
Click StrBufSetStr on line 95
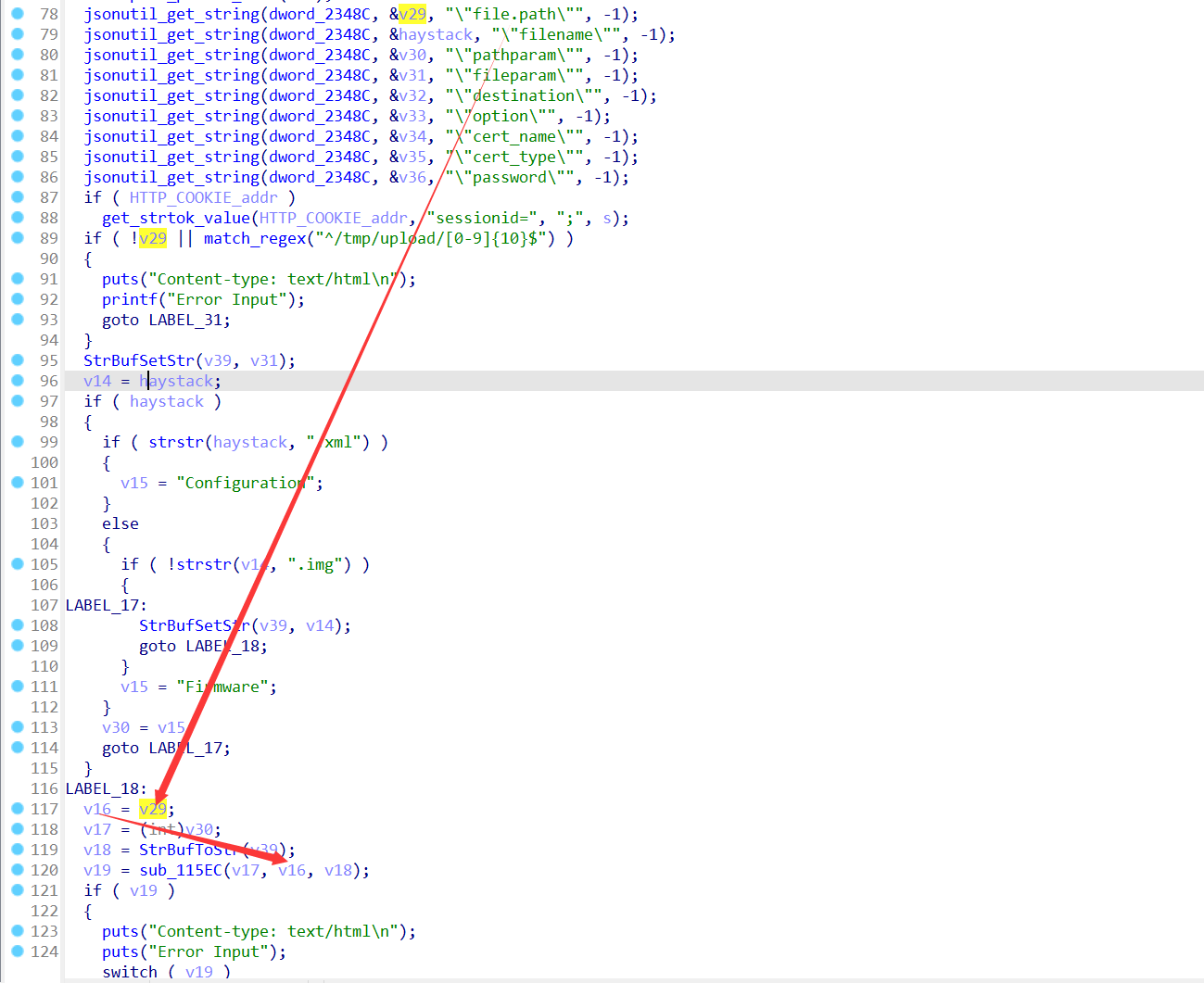click(139, 361)
